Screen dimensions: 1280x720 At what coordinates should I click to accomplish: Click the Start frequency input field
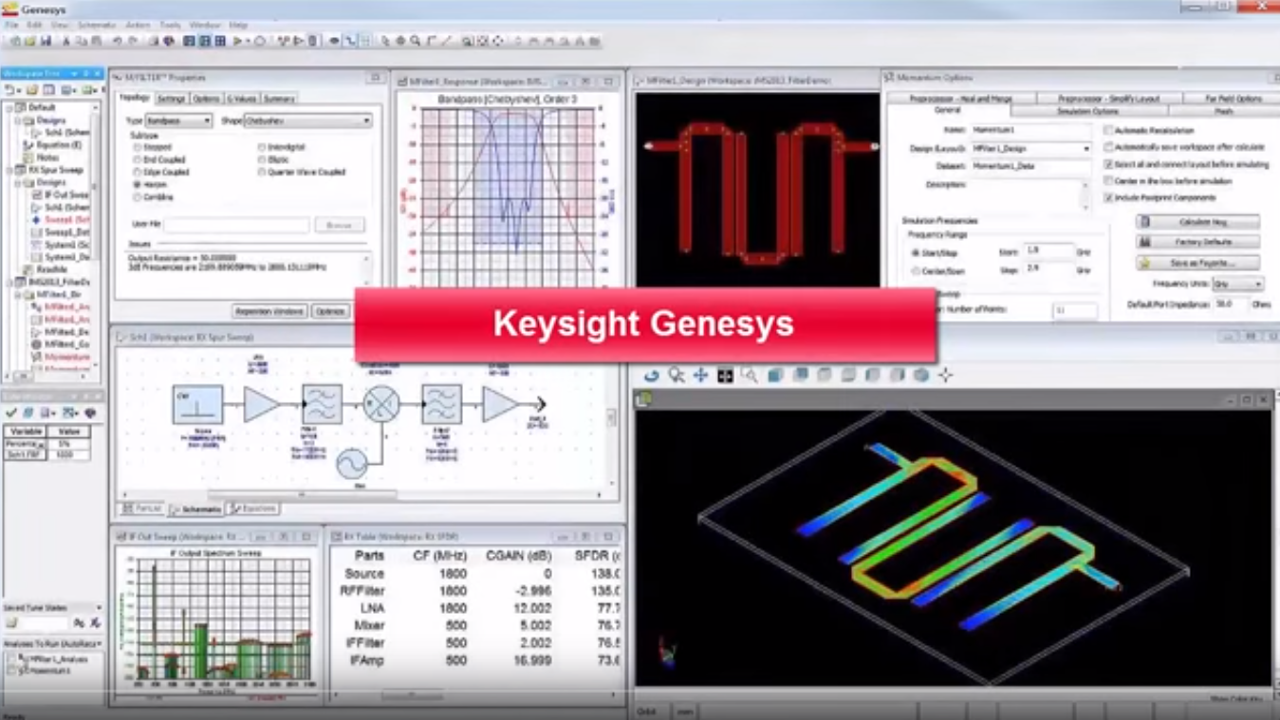(x=1046, y=252)
